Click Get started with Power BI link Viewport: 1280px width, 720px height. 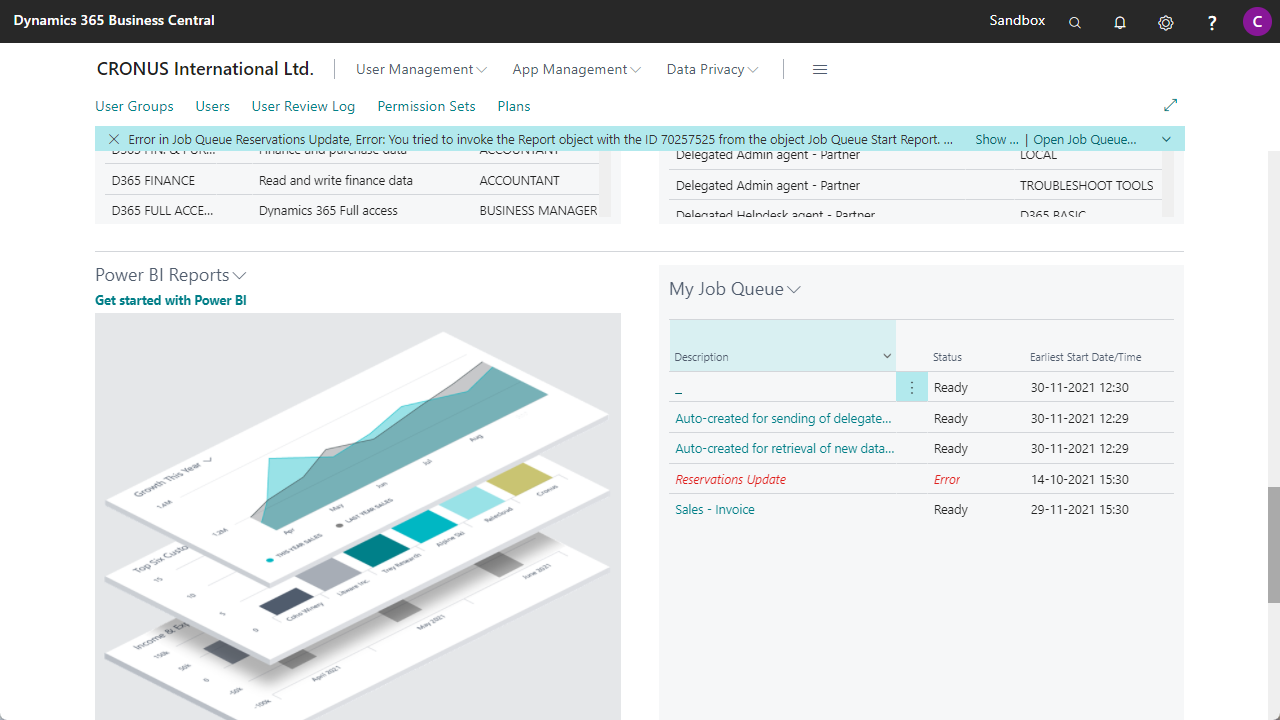click(171, 300)
